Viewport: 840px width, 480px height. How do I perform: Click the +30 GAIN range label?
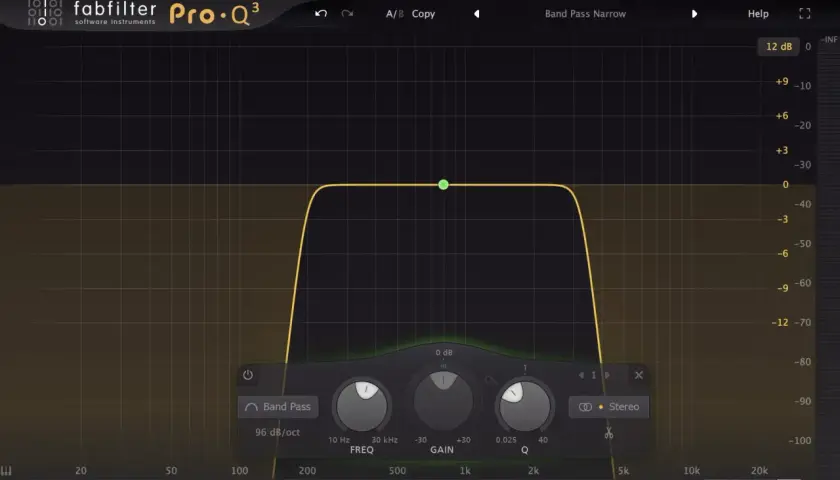point(463,440)
